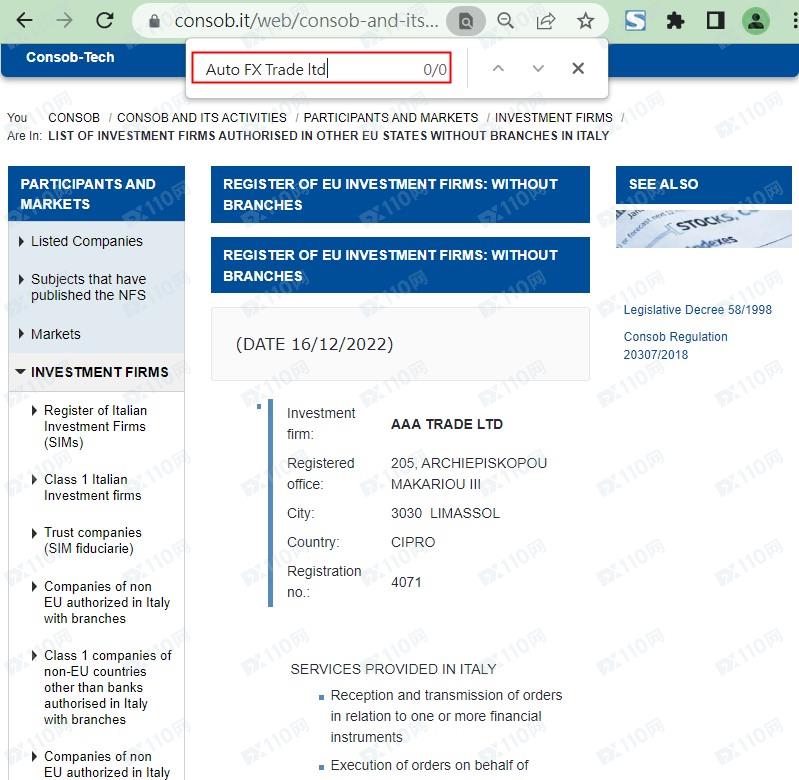Open Register of Italian Investment Firms (SIMs)

click(95, 426)
